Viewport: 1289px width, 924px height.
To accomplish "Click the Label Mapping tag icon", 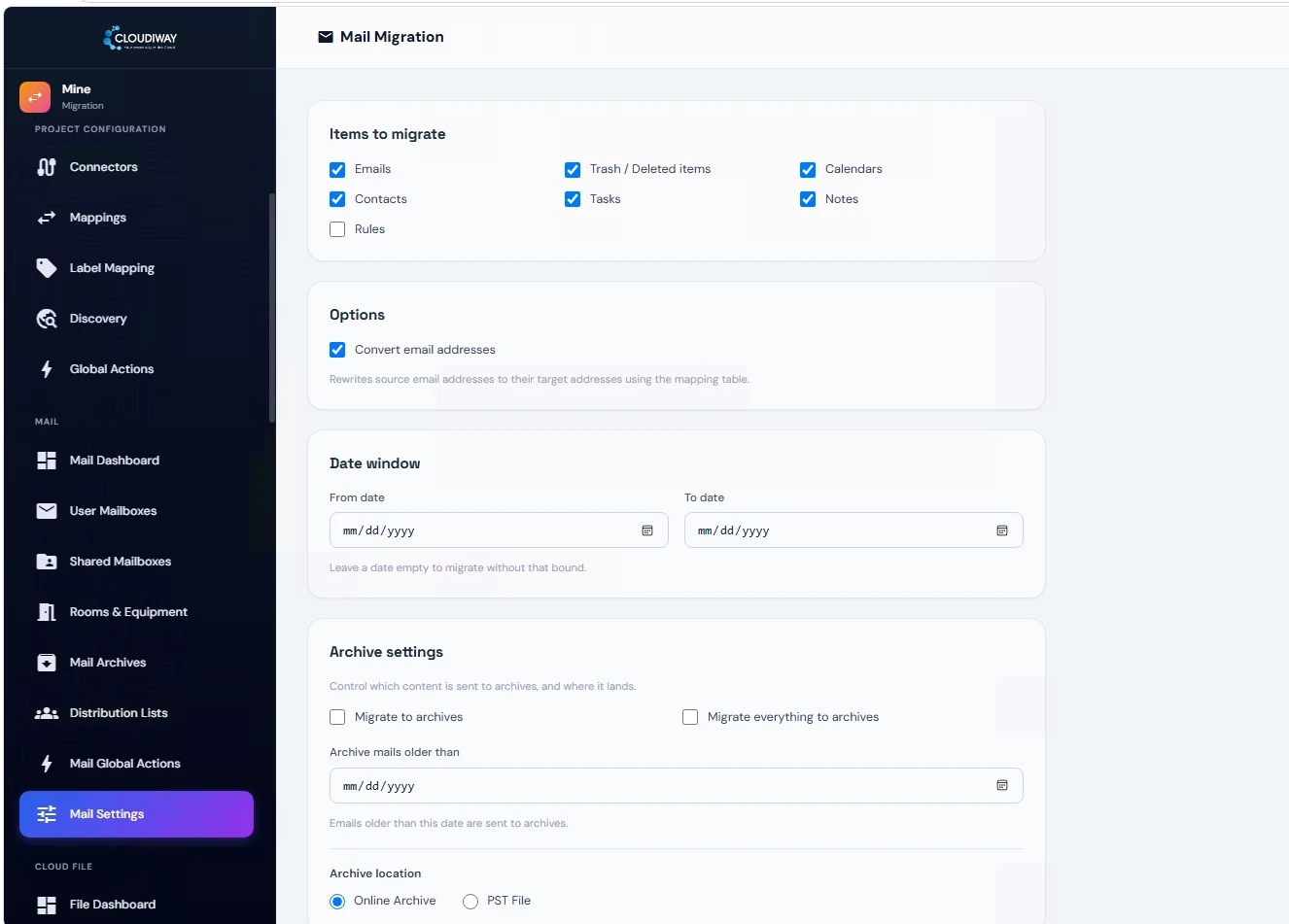I will 47,268.
